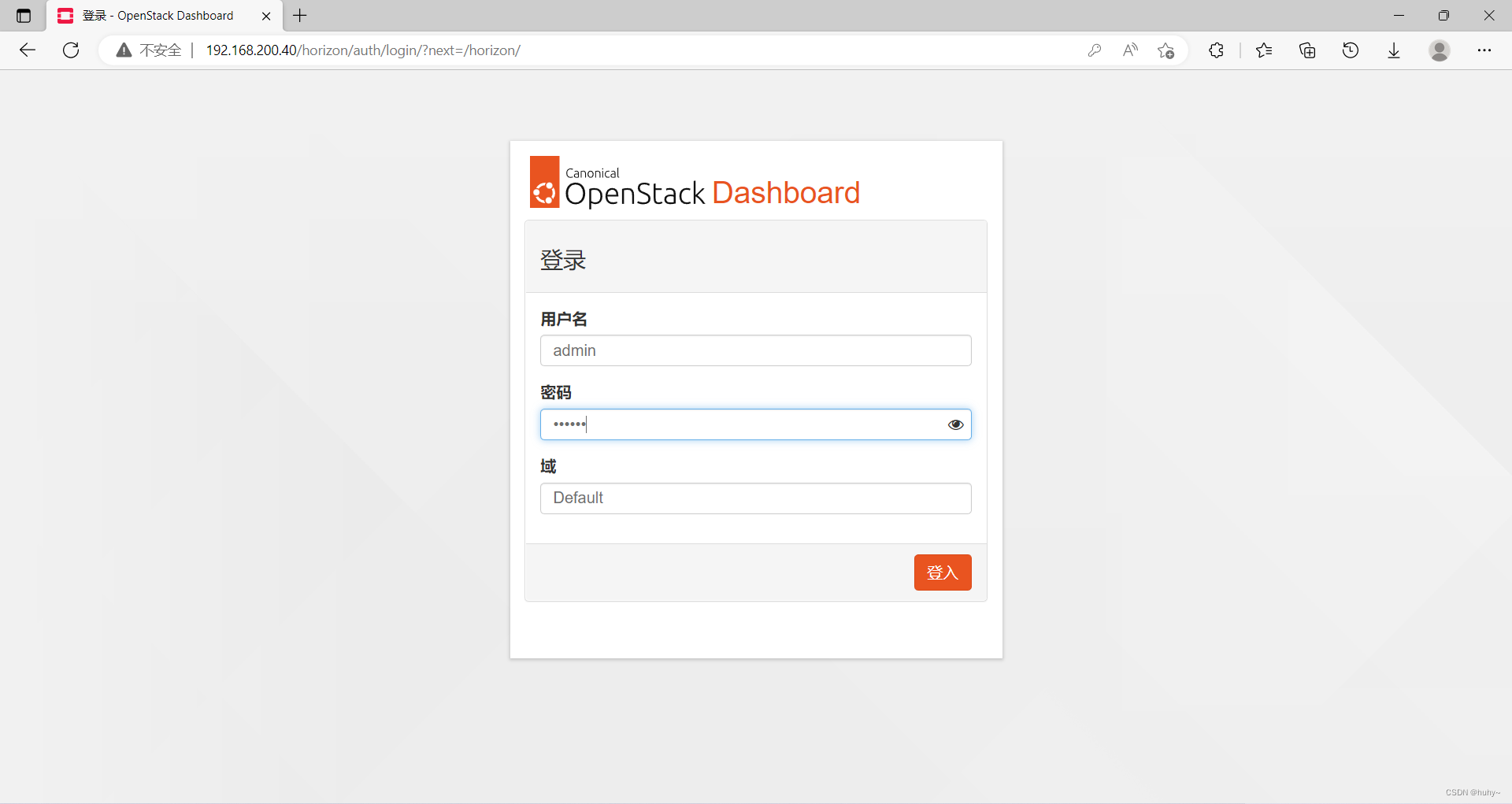Focus the domain field showing Default

(756, 498)
